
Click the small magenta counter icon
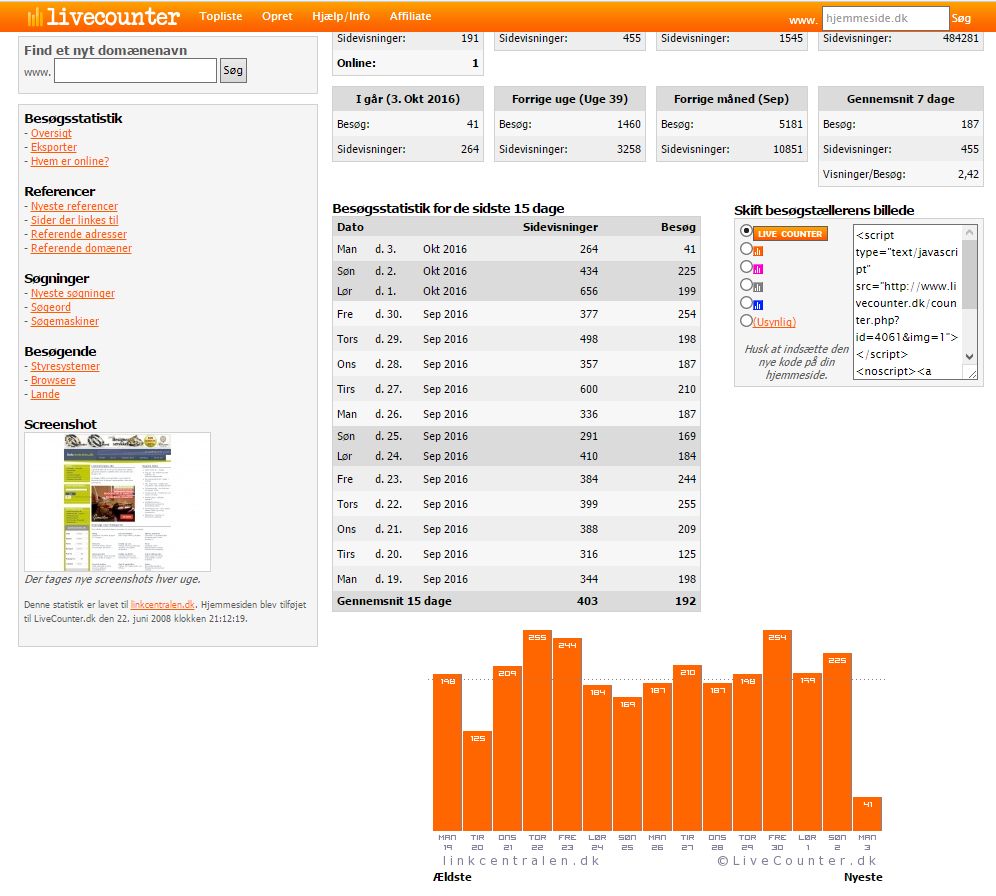758,269
